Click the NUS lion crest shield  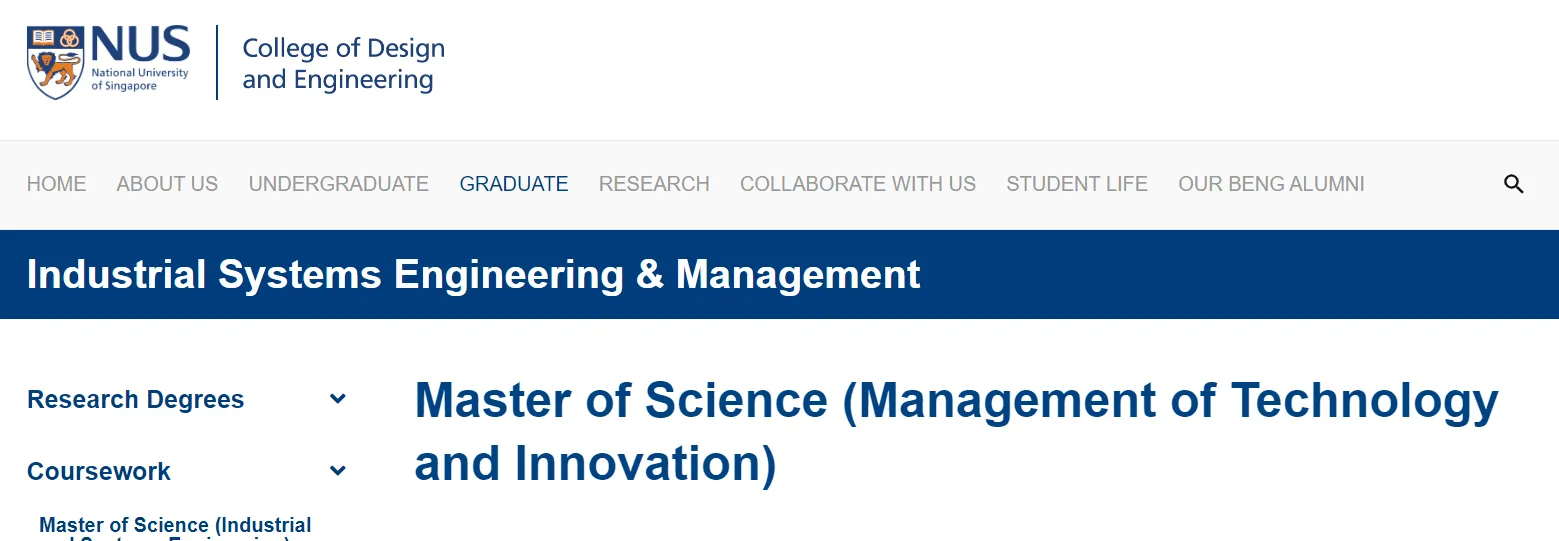tap(56, 62)
